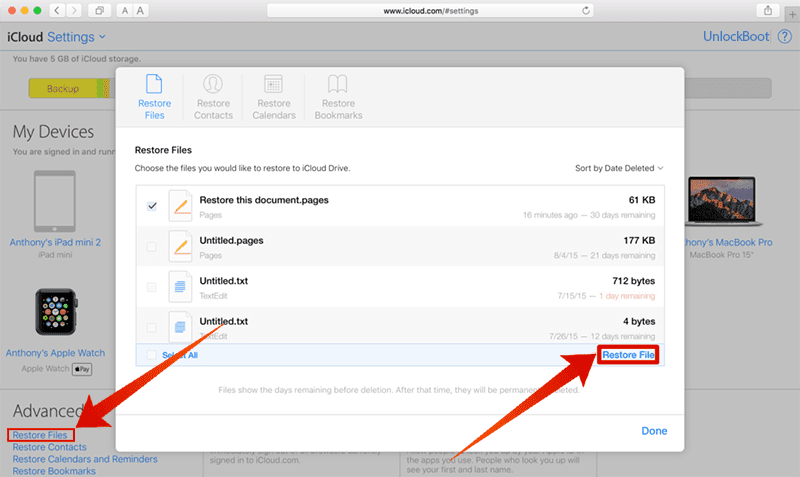The image size is (800, 477).
Task: Check the 4 bytes Untitled.txt checkbox
Action: pyautogui.click(x=152, y=328)
